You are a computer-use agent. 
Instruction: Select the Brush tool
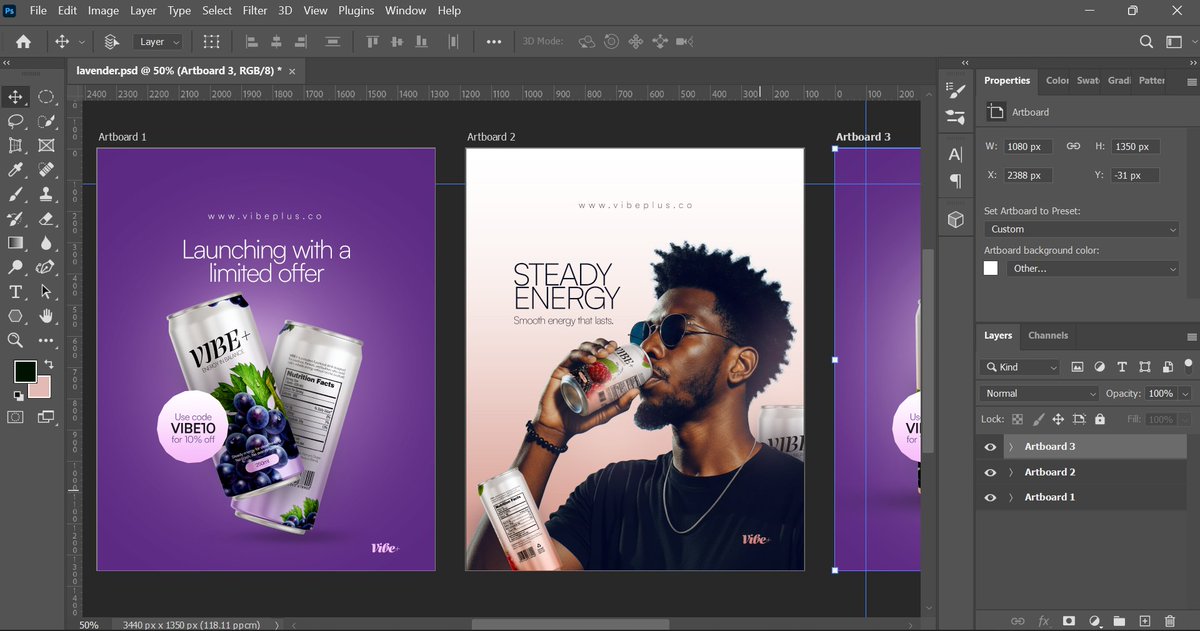click(16, 194)
